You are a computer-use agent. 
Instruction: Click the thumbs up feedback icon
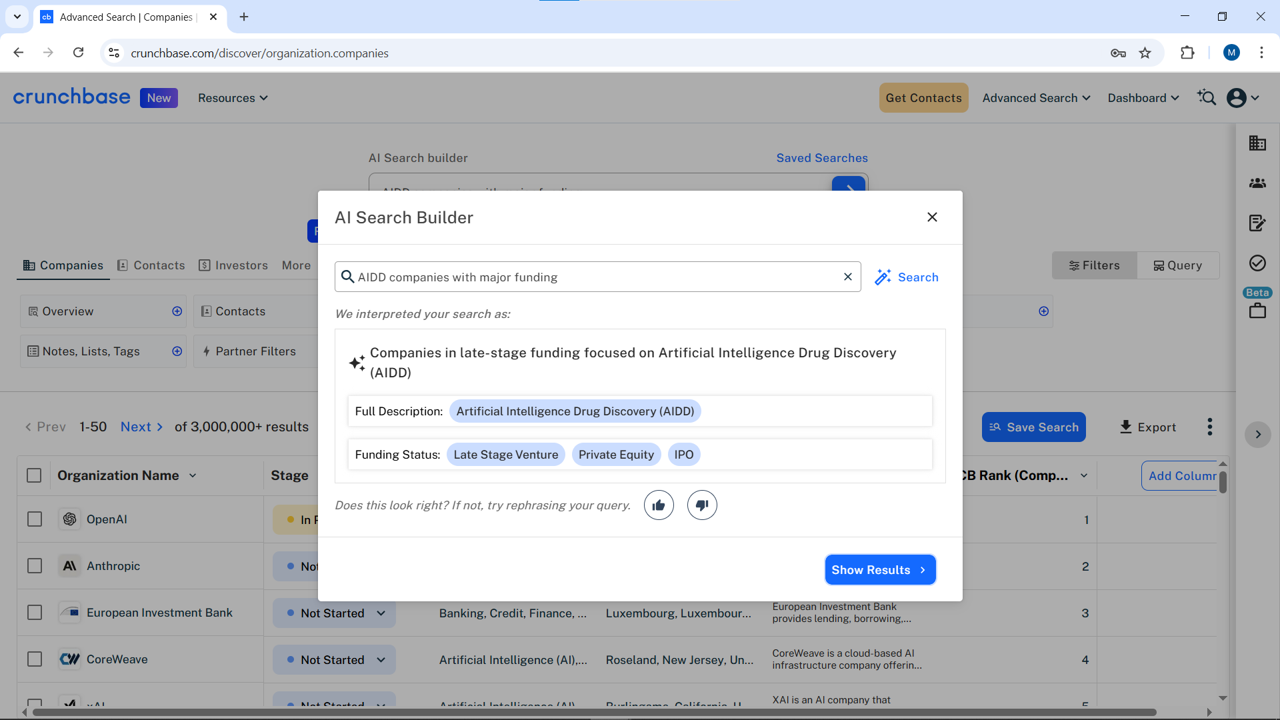[658, 505]
